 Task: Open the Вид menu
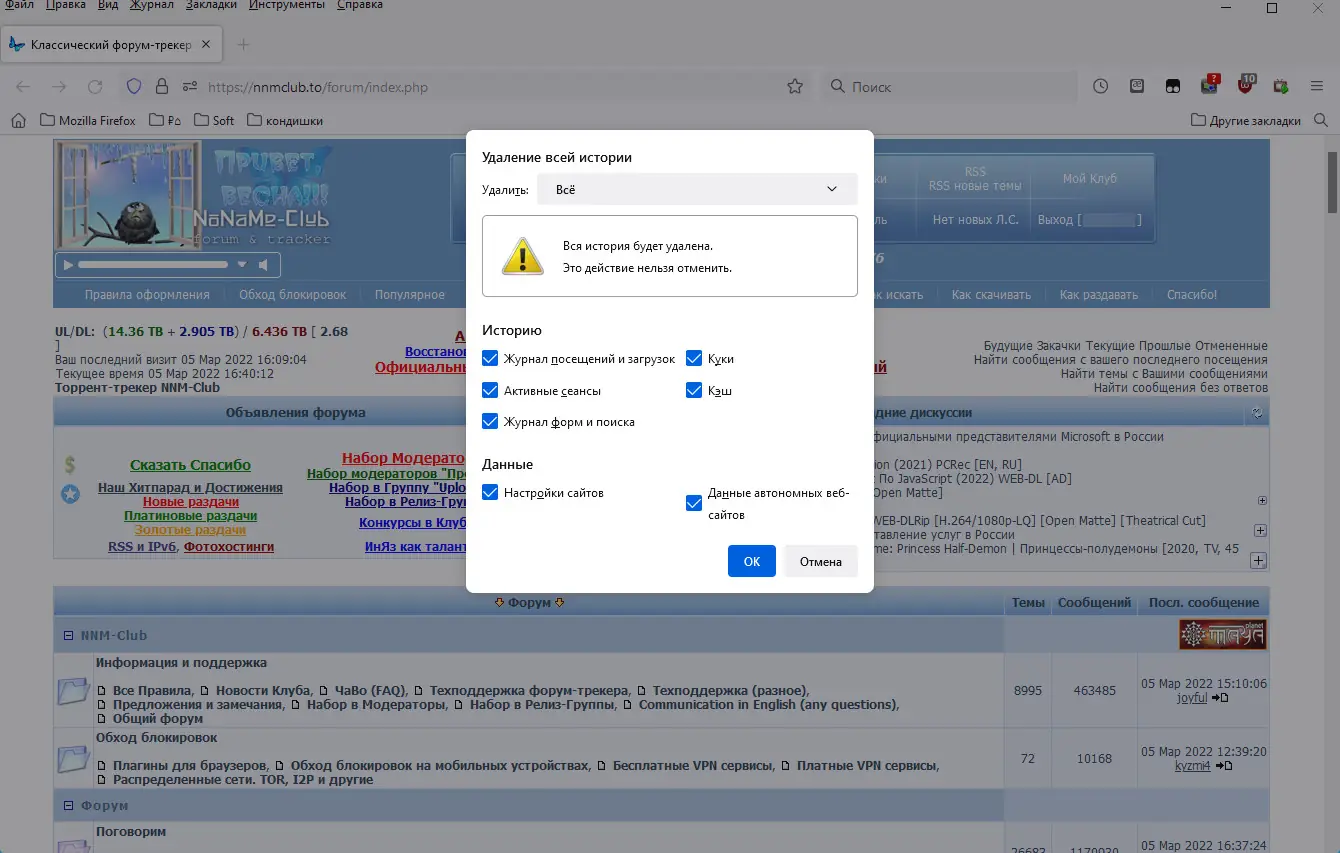coord(108,5)
